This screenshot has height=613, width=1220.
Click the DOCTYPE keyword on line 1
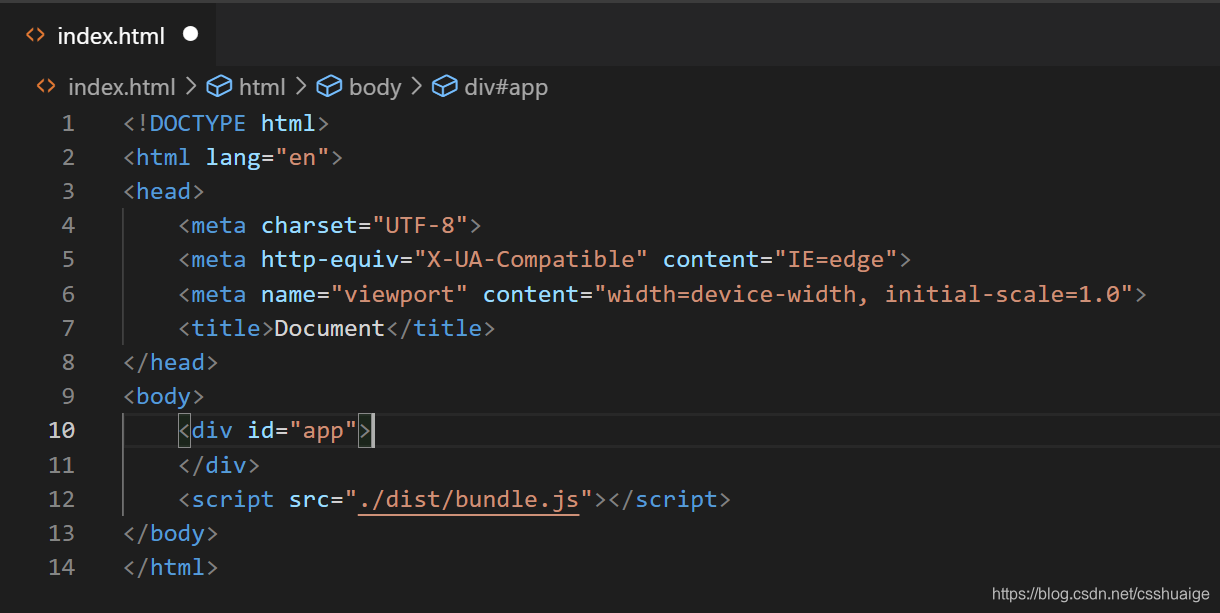[197, 124]
